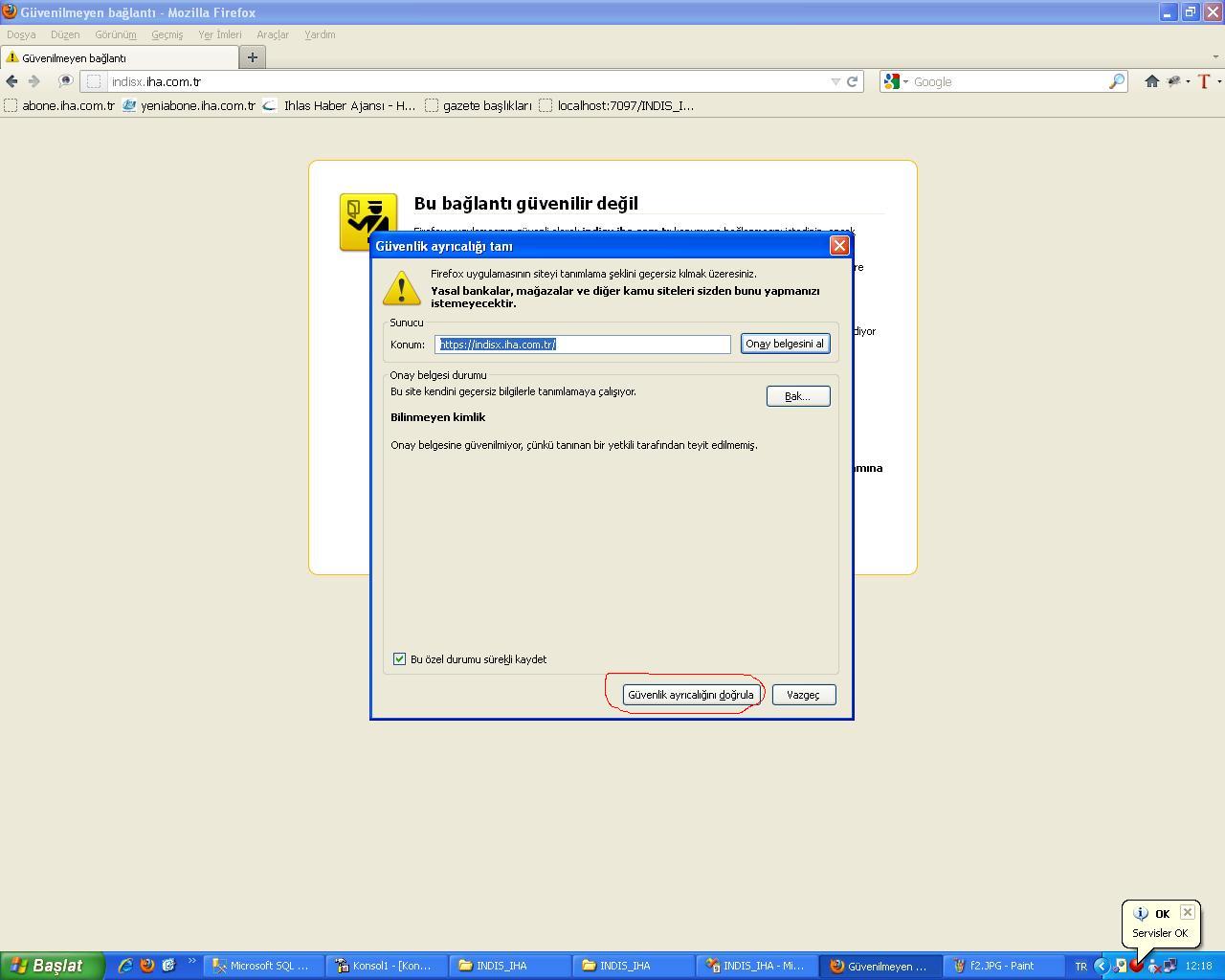Open abone.iha.com.tr bookmark
The height and width of the screenshot is (980, 1225).
coord(59,105)
